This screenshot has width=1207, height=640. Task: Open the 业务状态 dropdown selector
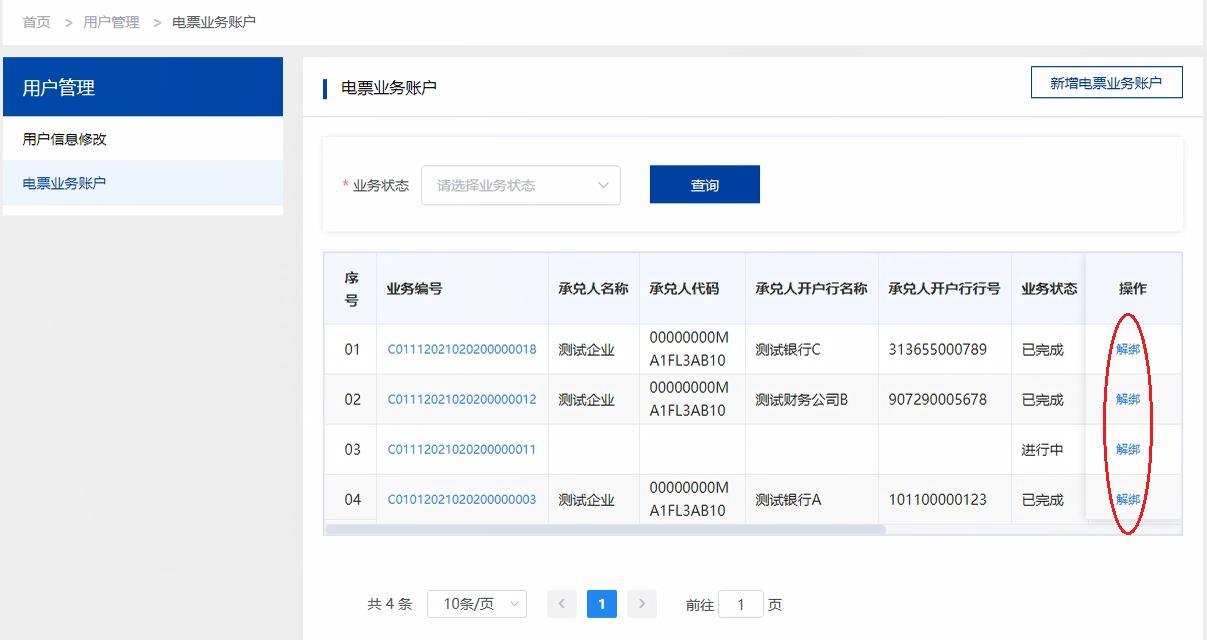(x=520, y=184)
